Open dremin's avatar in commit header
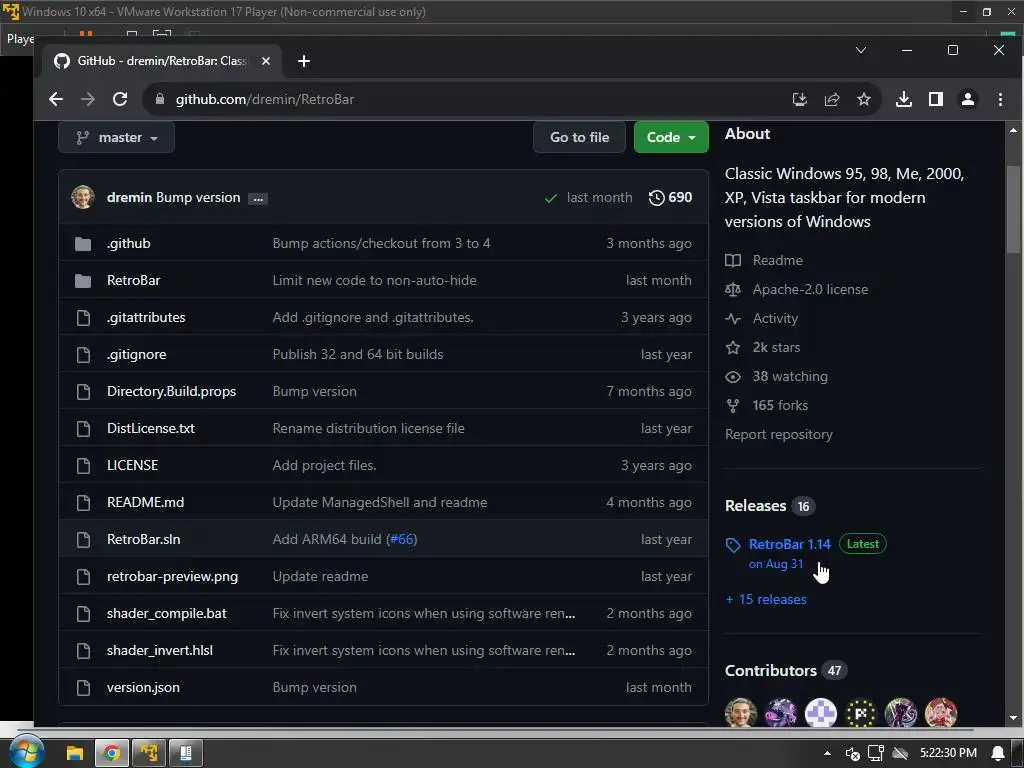 (83, 197)
